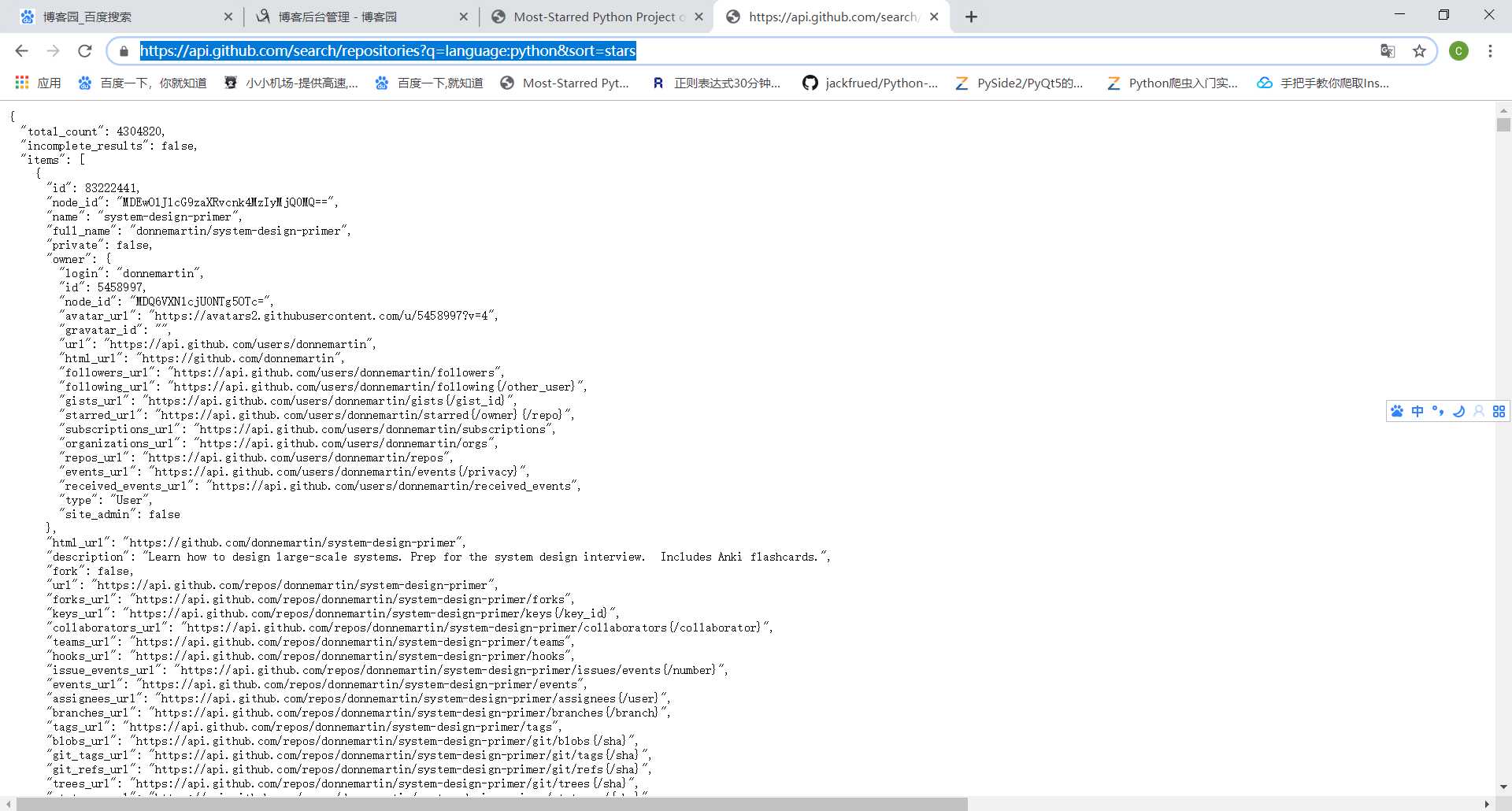Click the vertical scrollbar down arrow
Viewport: 1512px width, 811px height.
1503,787
